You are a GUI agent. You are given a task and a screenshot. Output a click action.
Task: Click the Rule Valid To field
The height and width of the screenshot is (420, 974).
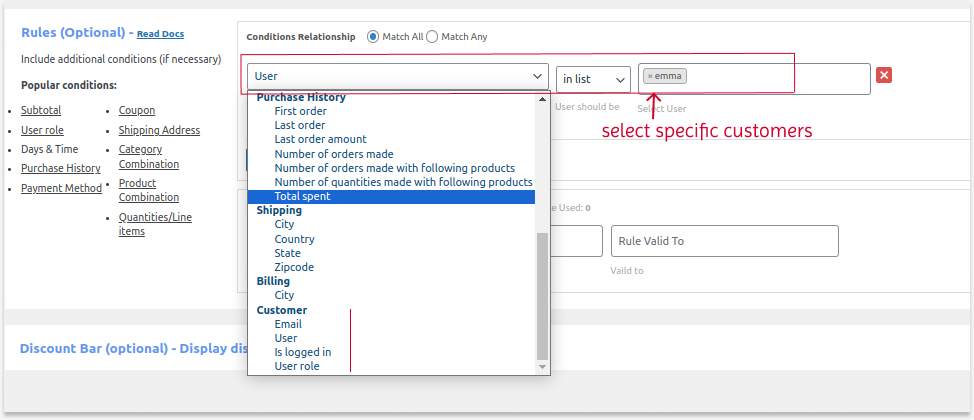(x=724, y=241)
